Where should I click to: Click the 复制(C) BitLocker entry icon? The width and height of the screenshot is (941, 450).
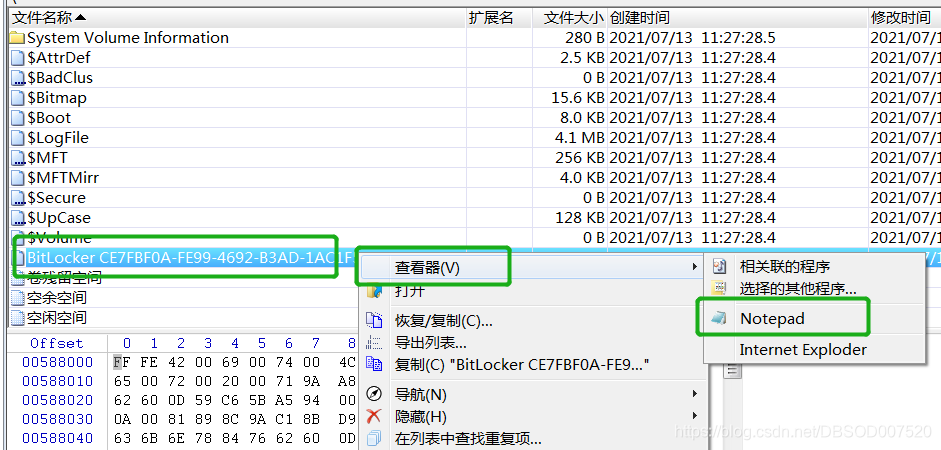(x=374, y=364)
